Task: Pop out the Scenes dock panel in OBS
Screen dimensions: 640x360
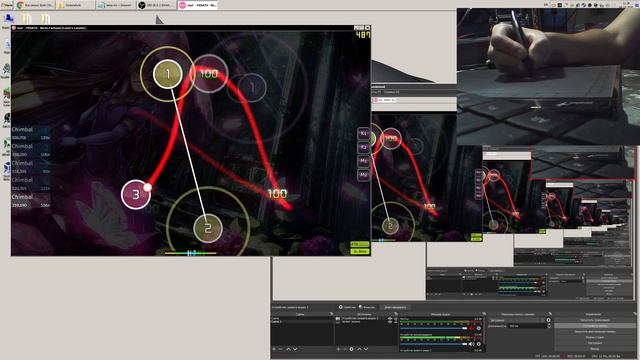Action: click(331, 313)
